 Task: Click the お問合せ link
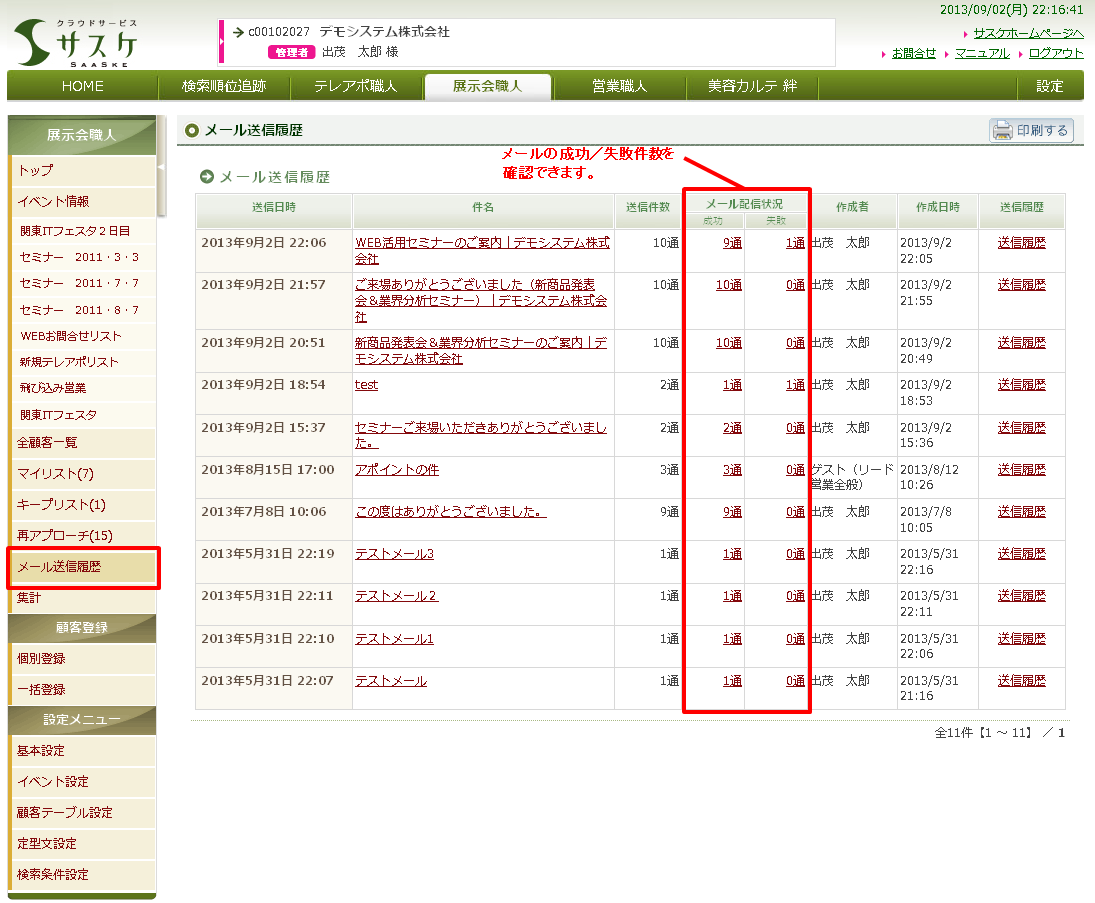[913, 53]
